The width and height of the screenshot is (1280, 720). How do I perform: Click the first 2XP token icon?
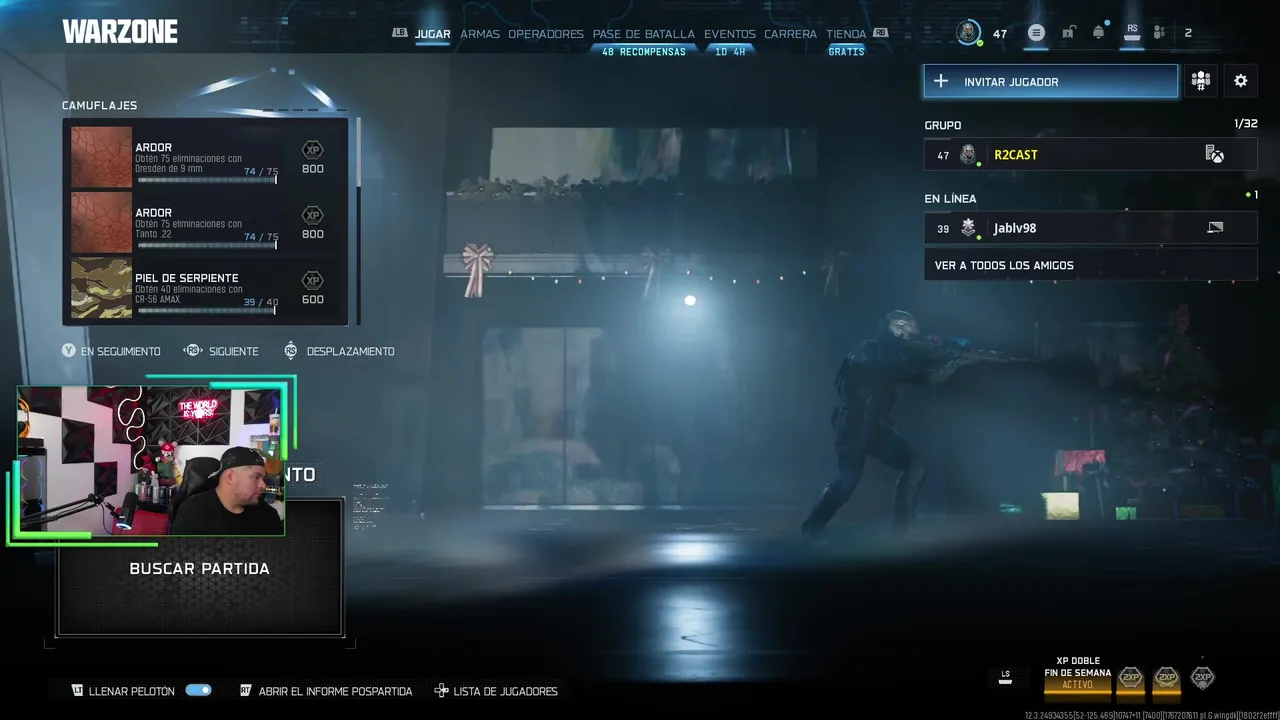point(1130,677)
